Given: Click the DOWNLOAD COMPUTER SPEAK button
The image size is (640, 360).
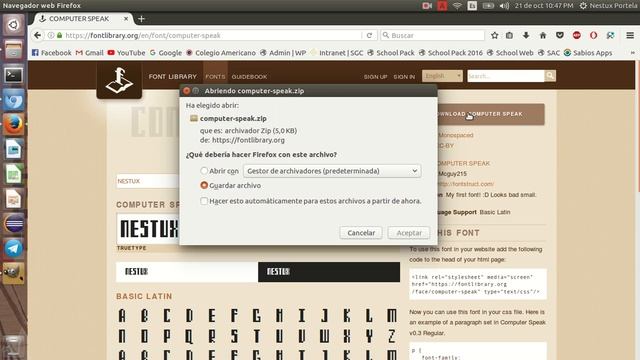Looking at the screenshot, I should (x=491, y=114).
